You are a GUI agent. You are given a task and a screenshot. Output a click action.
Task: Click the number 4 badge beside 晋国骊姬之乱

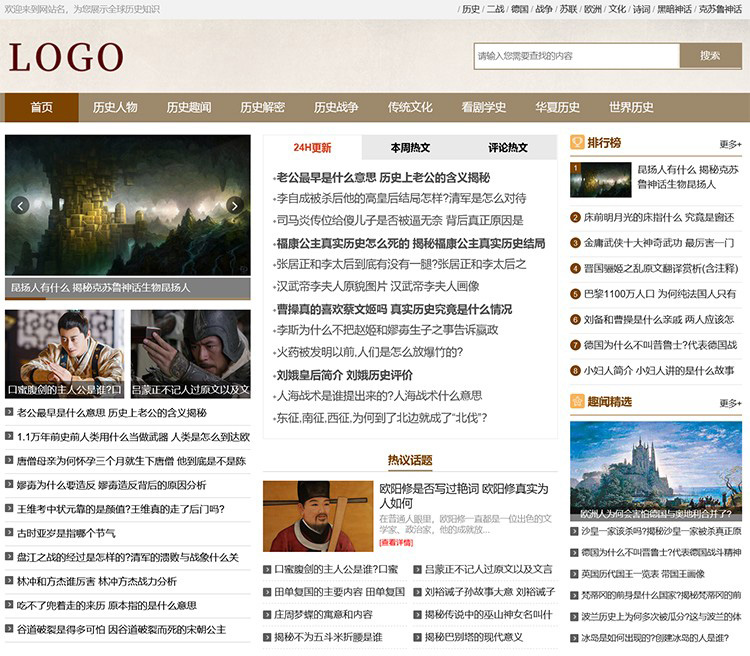tap(575, 268)
